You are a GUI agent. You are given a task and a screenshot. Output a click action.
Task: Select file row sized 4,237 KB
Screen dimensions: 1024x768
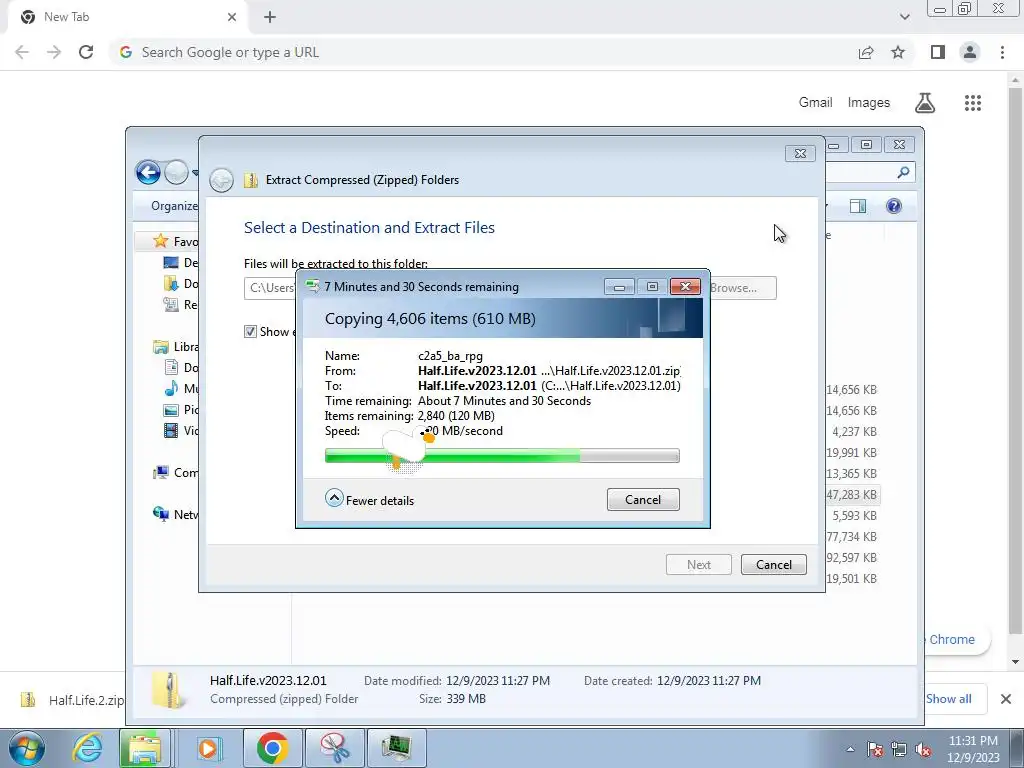[852, 432]
